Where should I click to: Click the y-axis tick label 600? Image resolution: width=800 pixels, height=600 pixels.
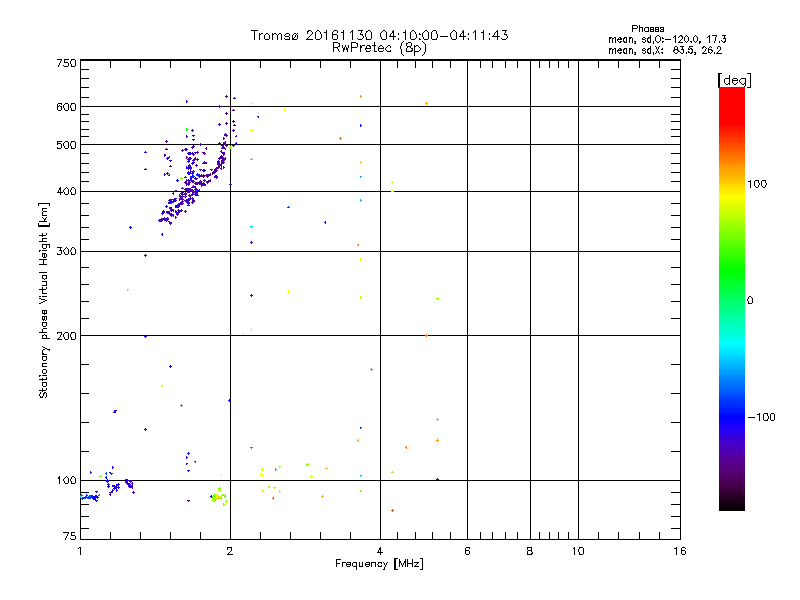coord(66,107)
